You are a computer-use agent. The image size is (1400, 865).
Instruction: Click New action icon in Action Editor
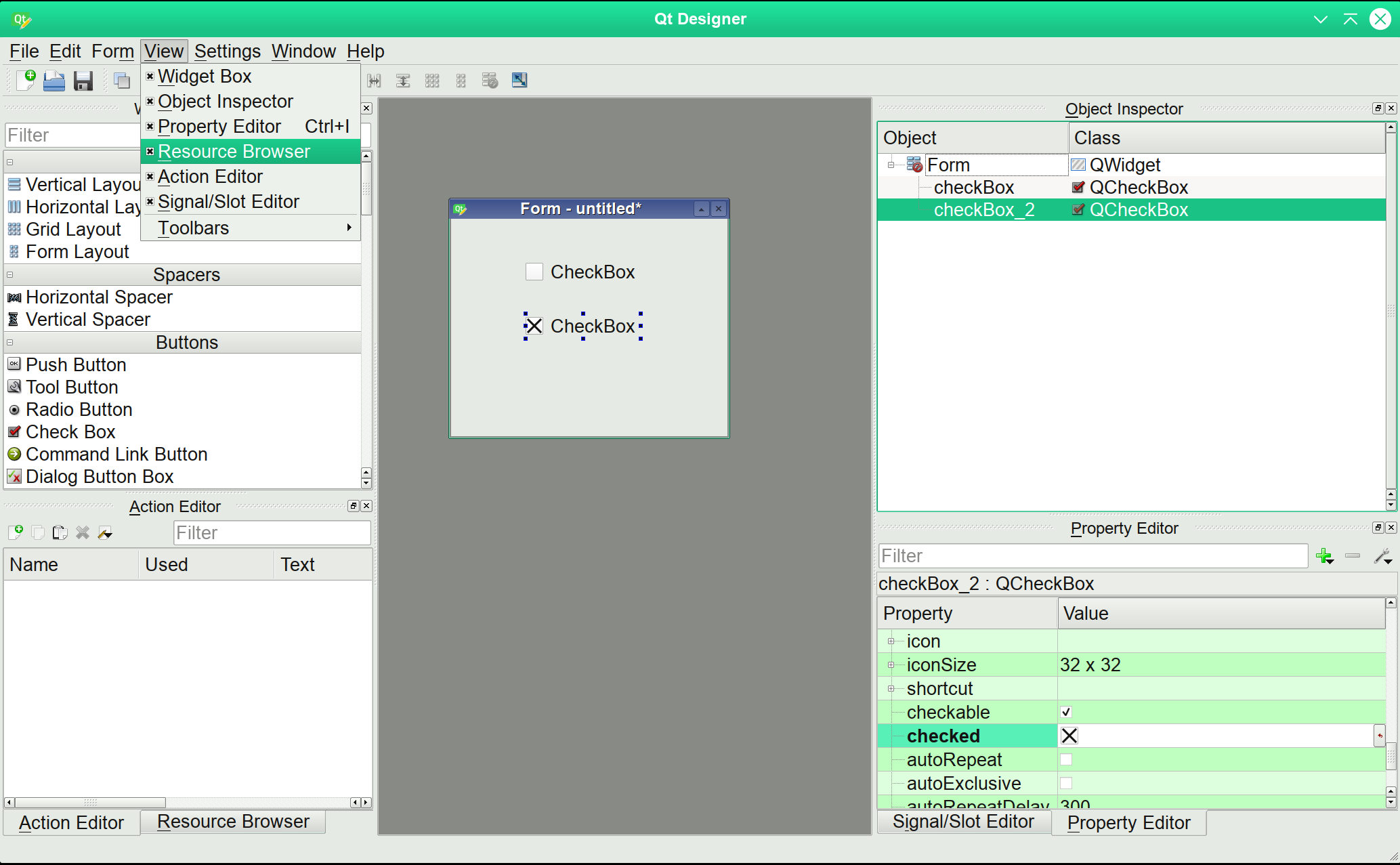coord(15,533)
